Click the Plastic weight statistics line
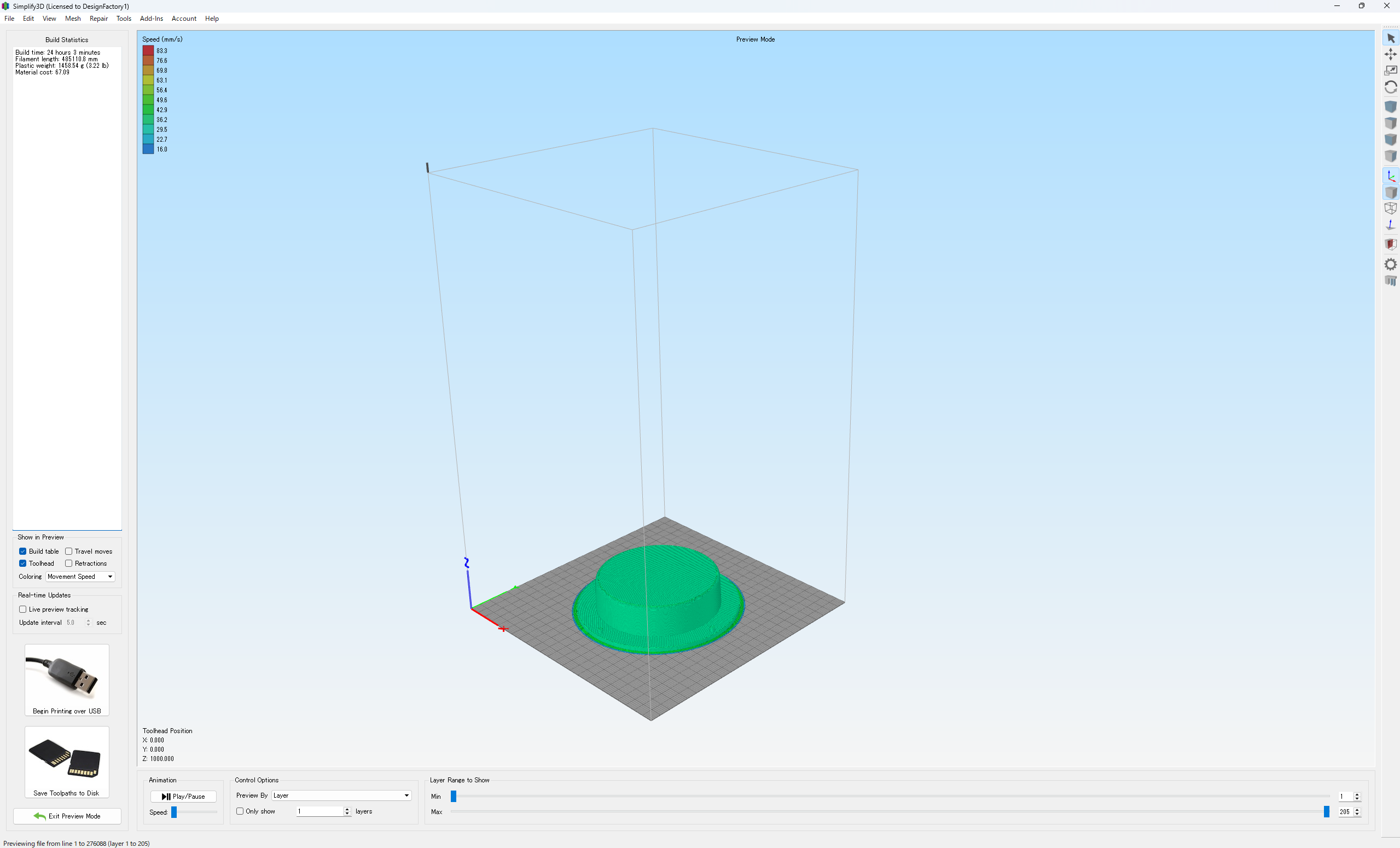This screenshot has height=848, width=1400. 62,65
